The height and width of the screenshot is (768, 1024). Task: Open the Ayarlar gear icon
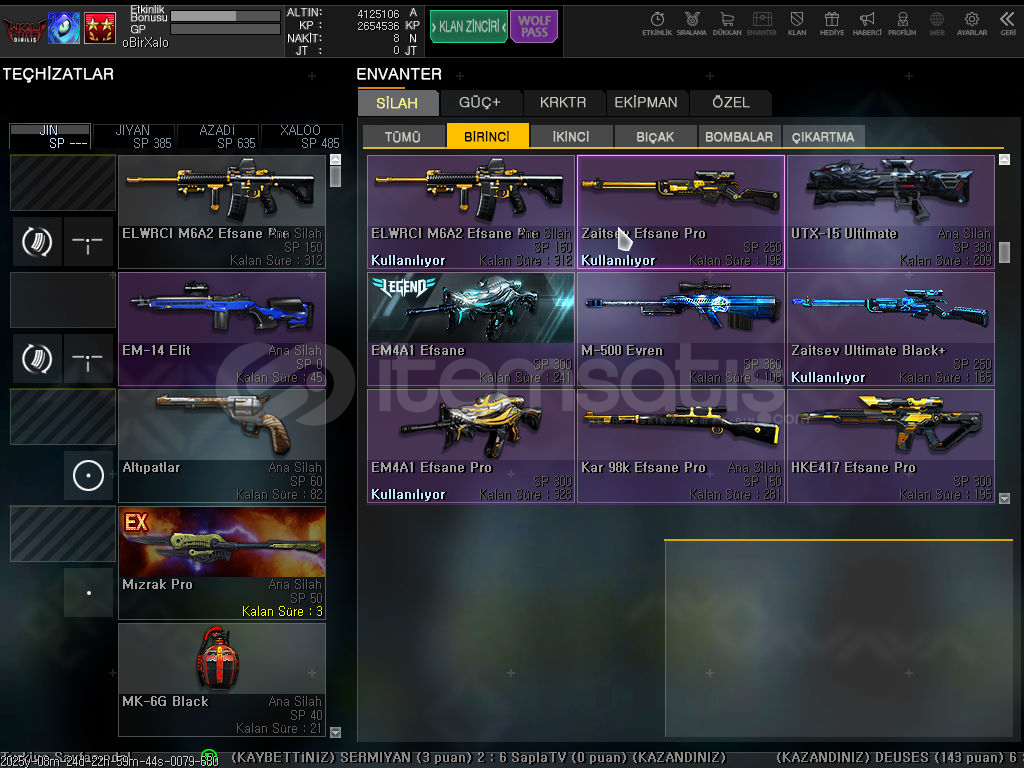(972, 24)
